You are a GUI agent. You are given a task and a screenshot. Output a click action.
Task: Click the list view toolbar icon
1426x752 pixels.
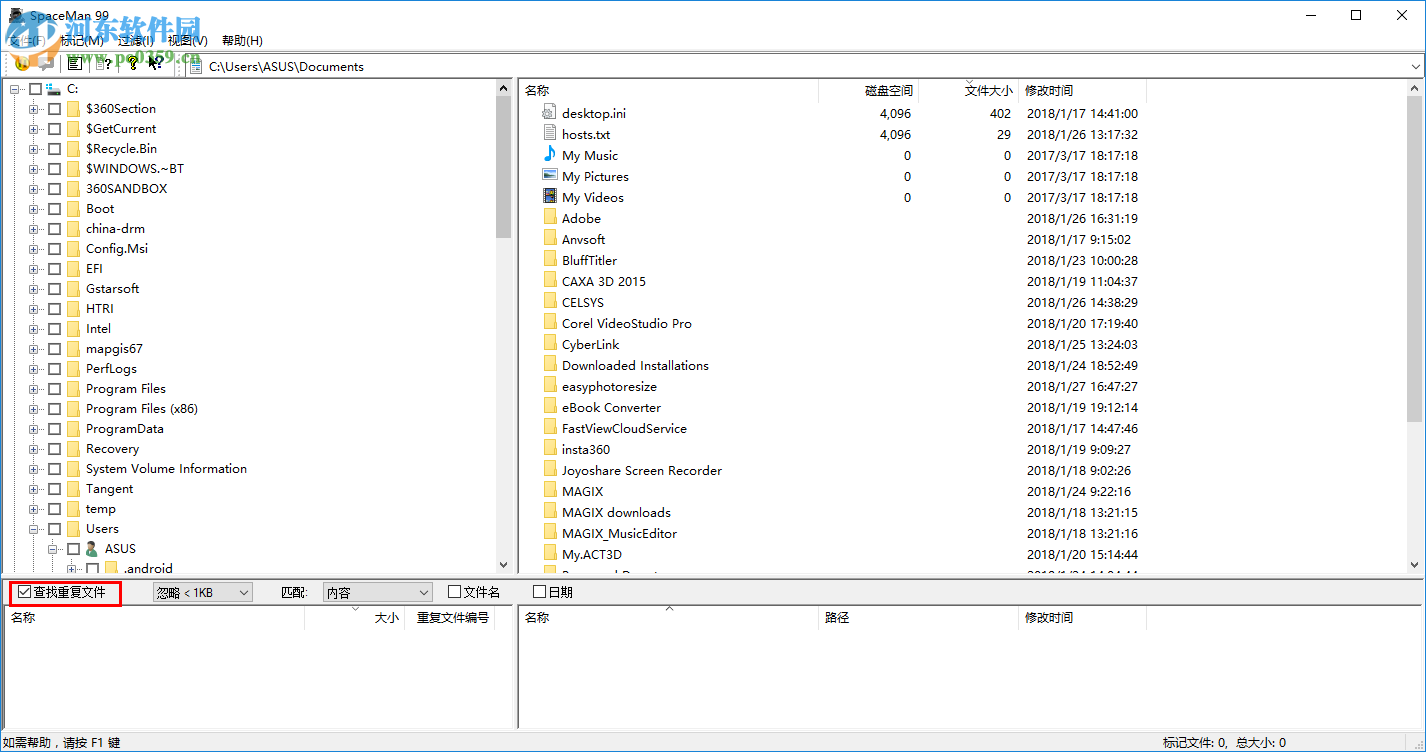[74, 64]
